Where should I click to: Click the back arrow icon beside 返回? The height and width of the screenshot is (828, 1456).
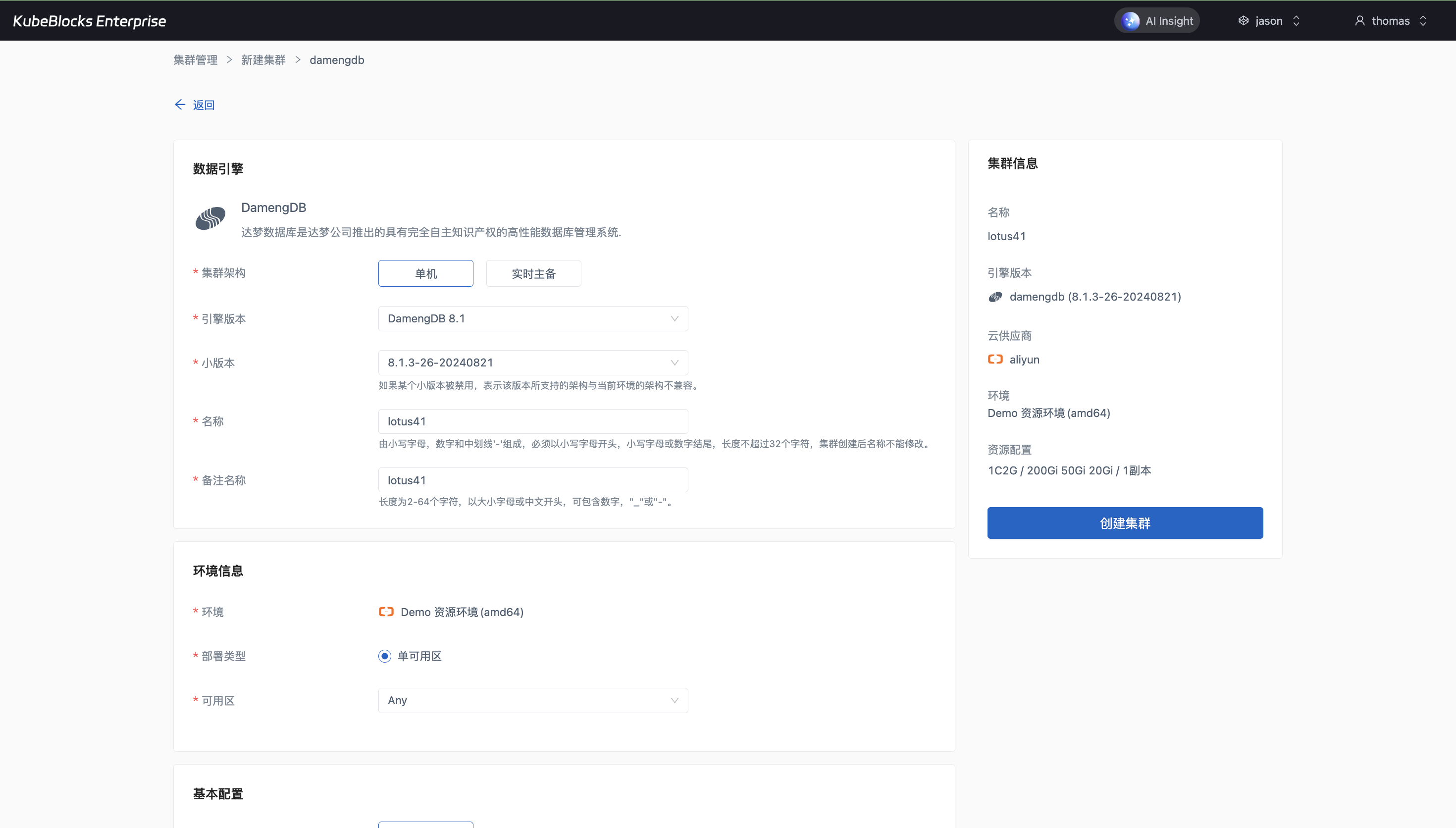tap(180, 104)
